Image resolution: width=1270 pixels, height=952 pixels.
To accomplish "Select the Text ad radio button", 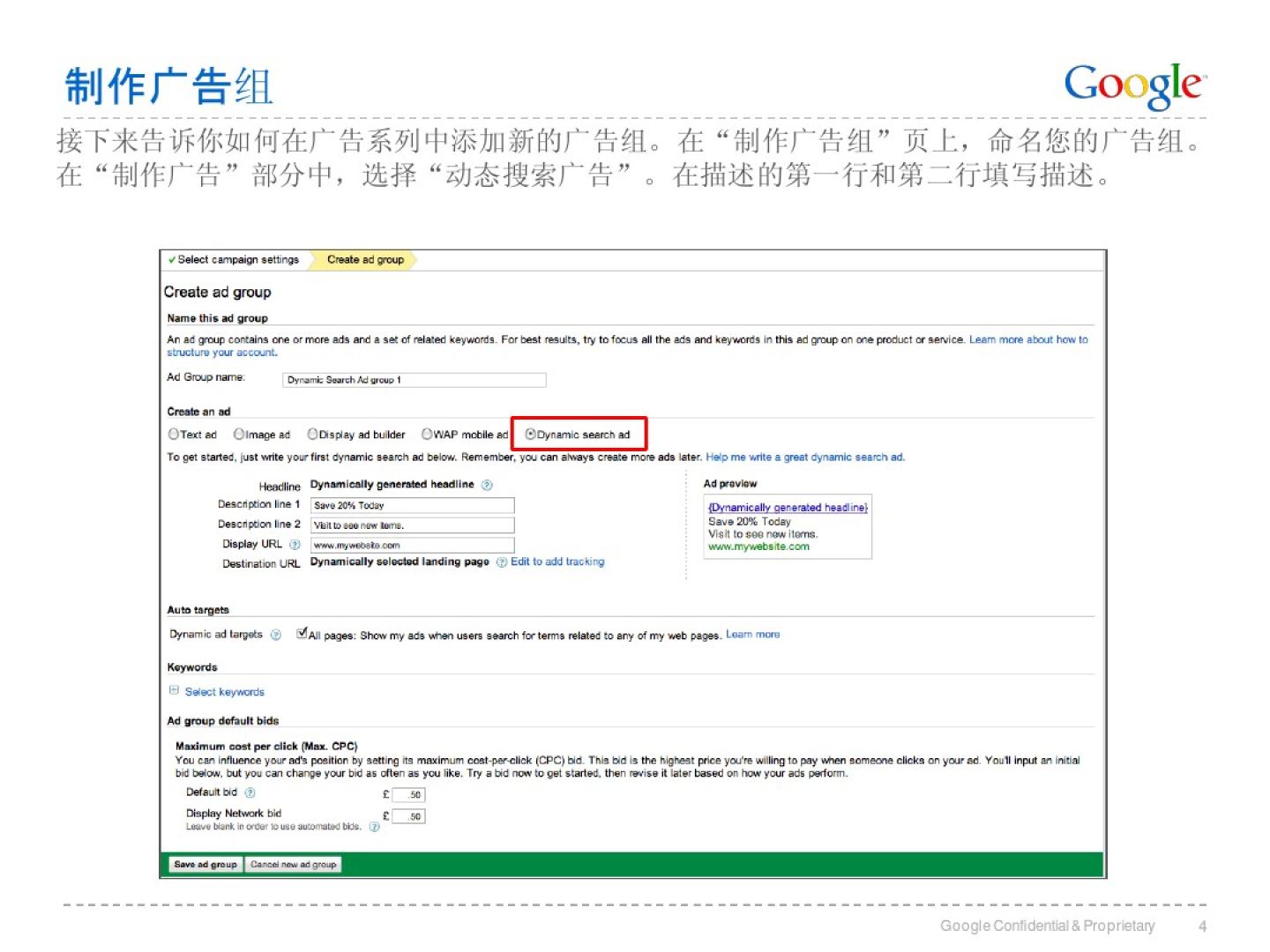I will [x=174, y=434].
